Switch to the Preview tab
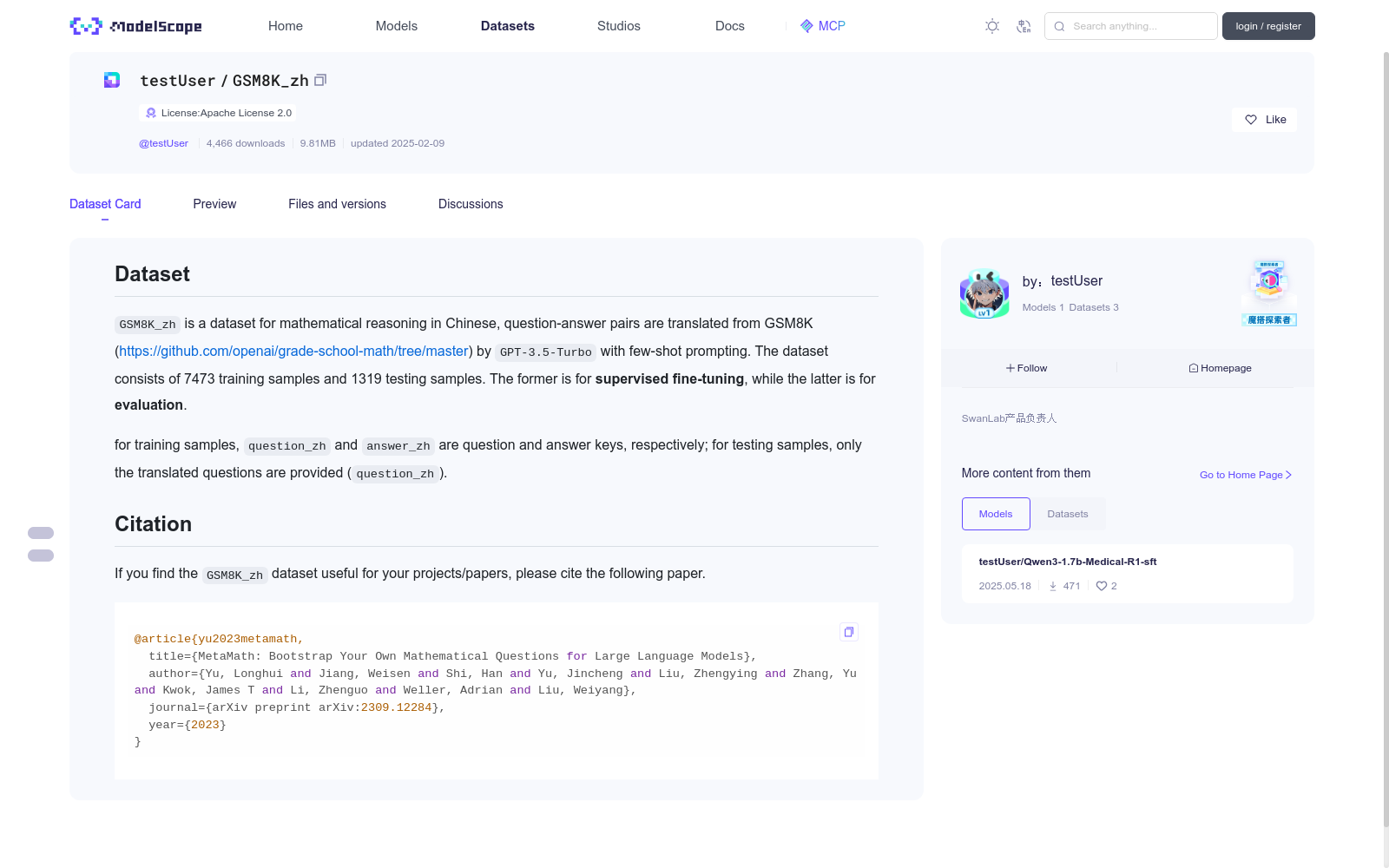The width and height of the screenshot is (1389, 868). tap(214, 204)
